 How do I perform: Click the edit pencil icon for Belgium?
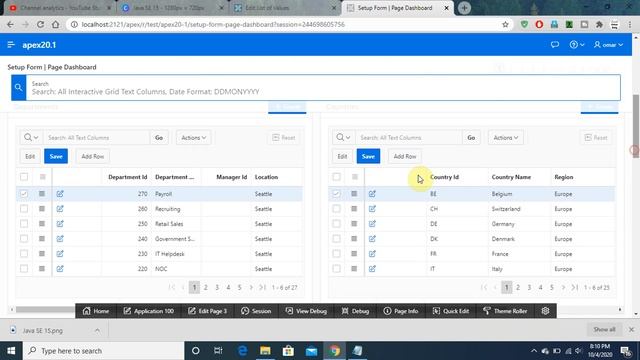click(372, 194)
